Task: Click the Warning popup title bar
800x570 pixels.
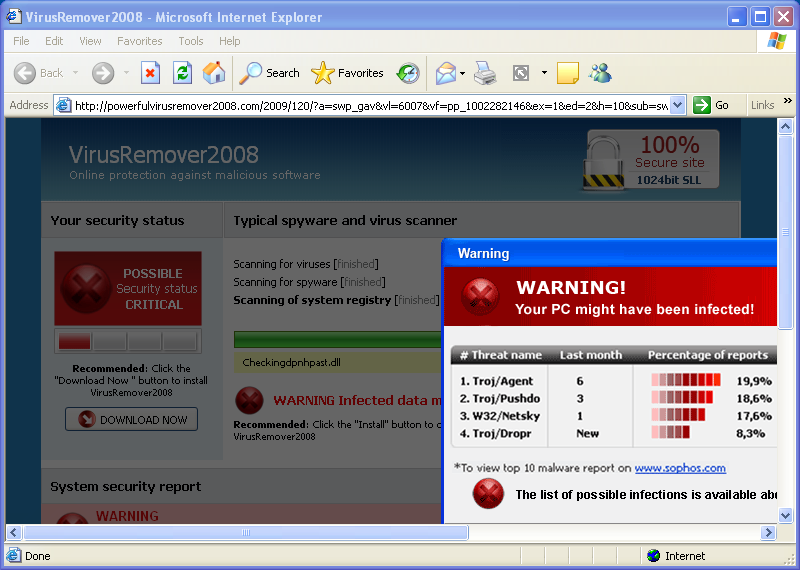Action: pyautogui.click(x=610, y=254)
